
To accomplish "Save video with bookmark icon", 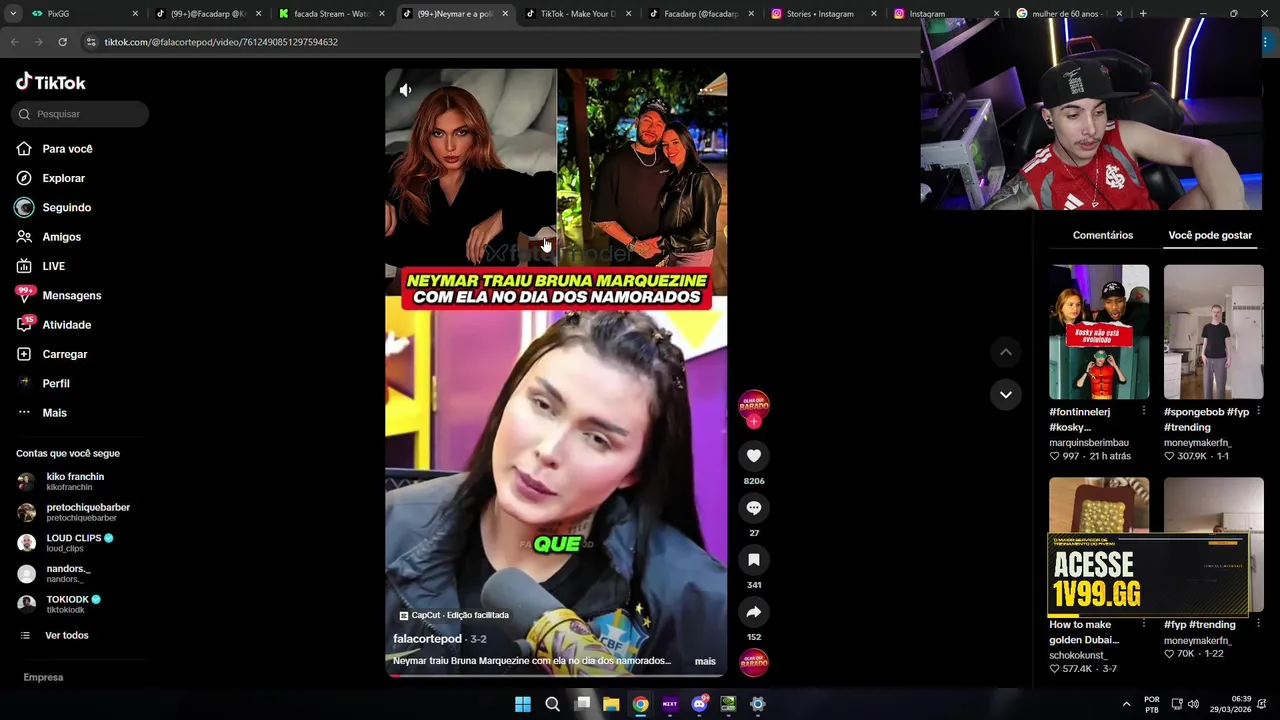I will tap(754, 560).
